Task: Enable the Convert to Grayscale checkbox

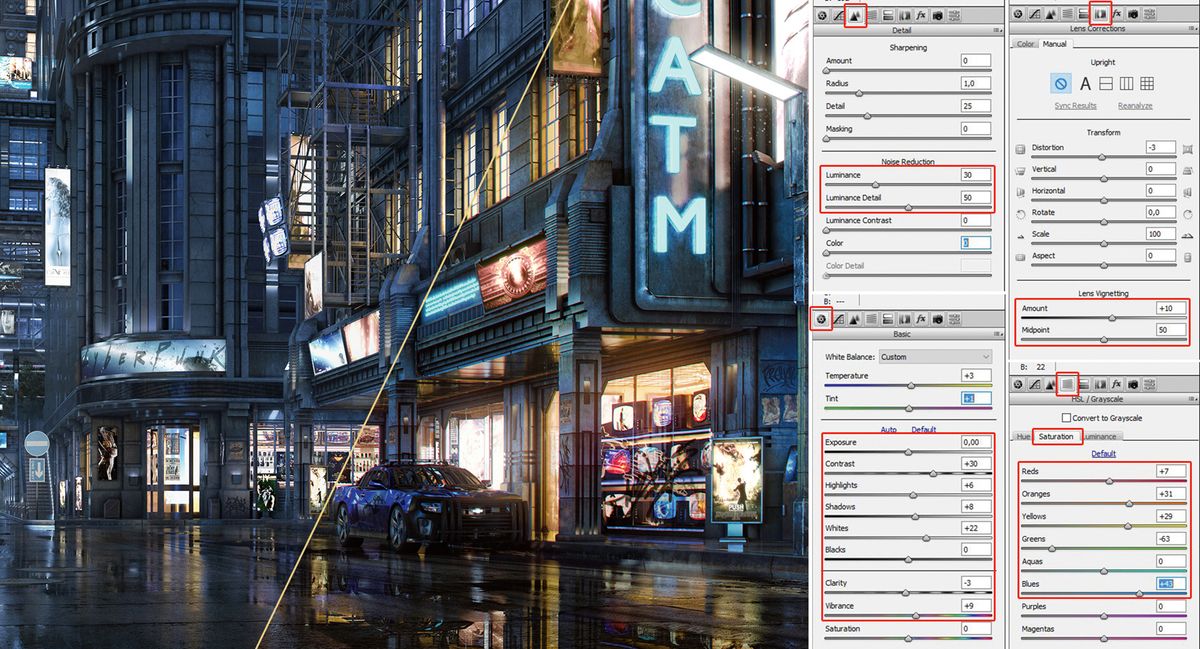Action: 1066,417
